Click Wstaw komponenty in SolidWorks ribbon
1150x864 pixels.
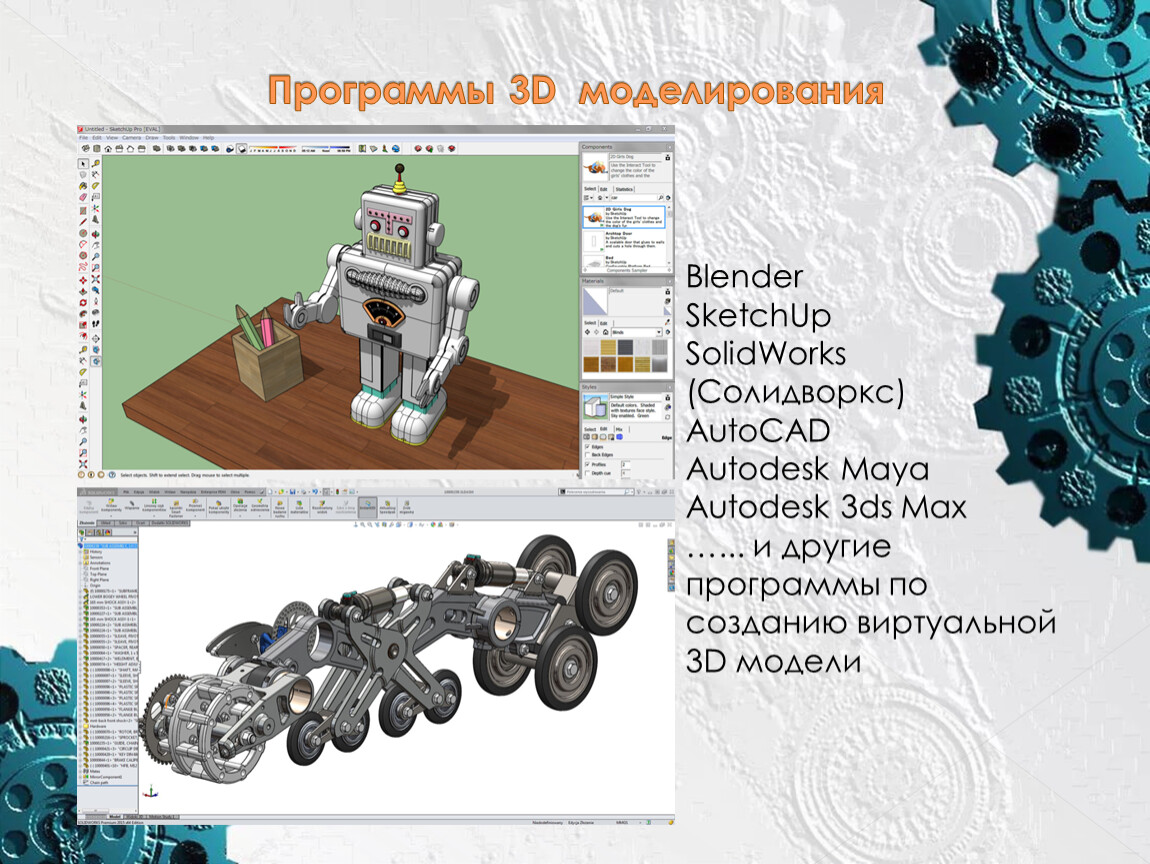coord(111,506)
